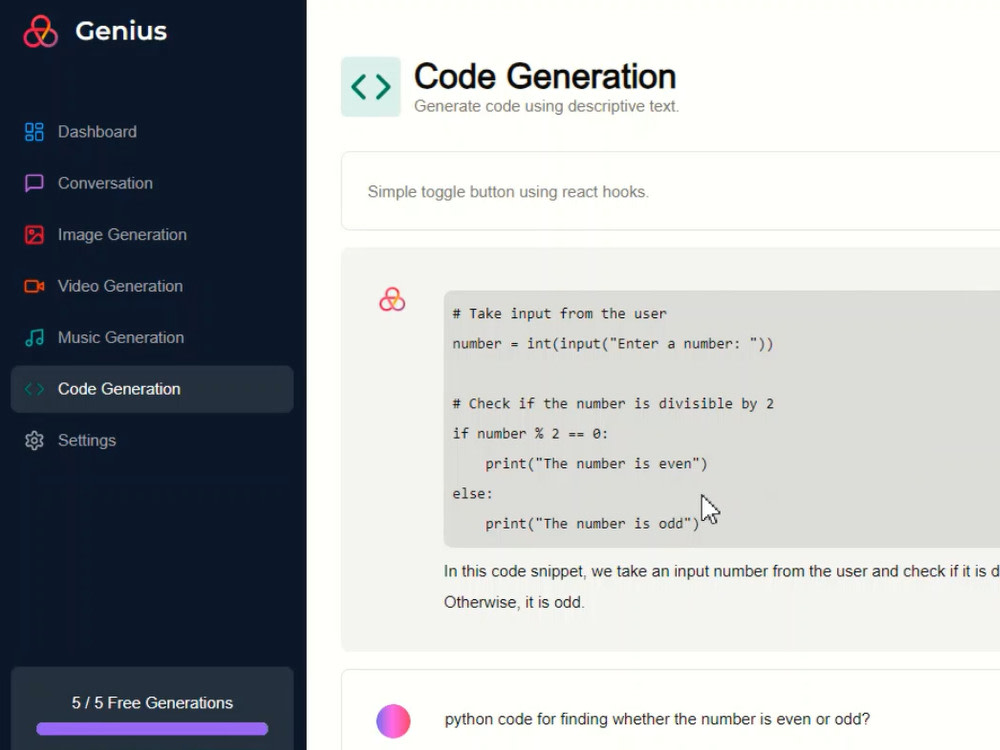Click the 'Otherwise, it is odd.' text

[514, 602]
